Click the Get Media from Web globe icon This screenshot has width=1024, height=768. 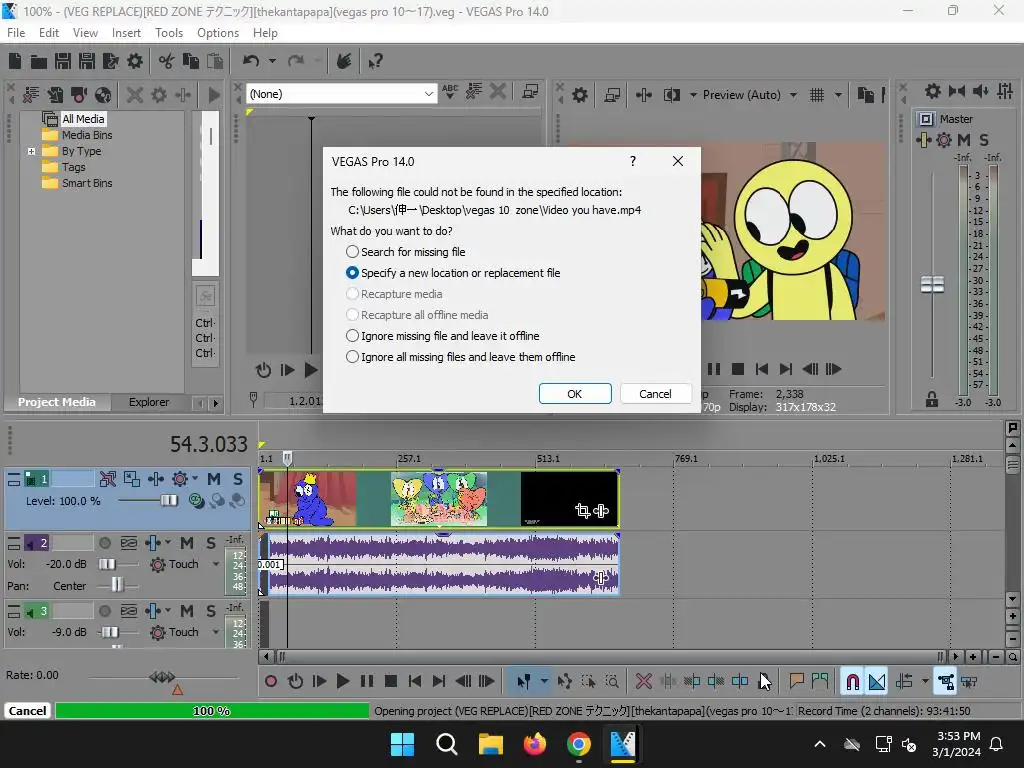pyautogui.click(x=103, y=95)
